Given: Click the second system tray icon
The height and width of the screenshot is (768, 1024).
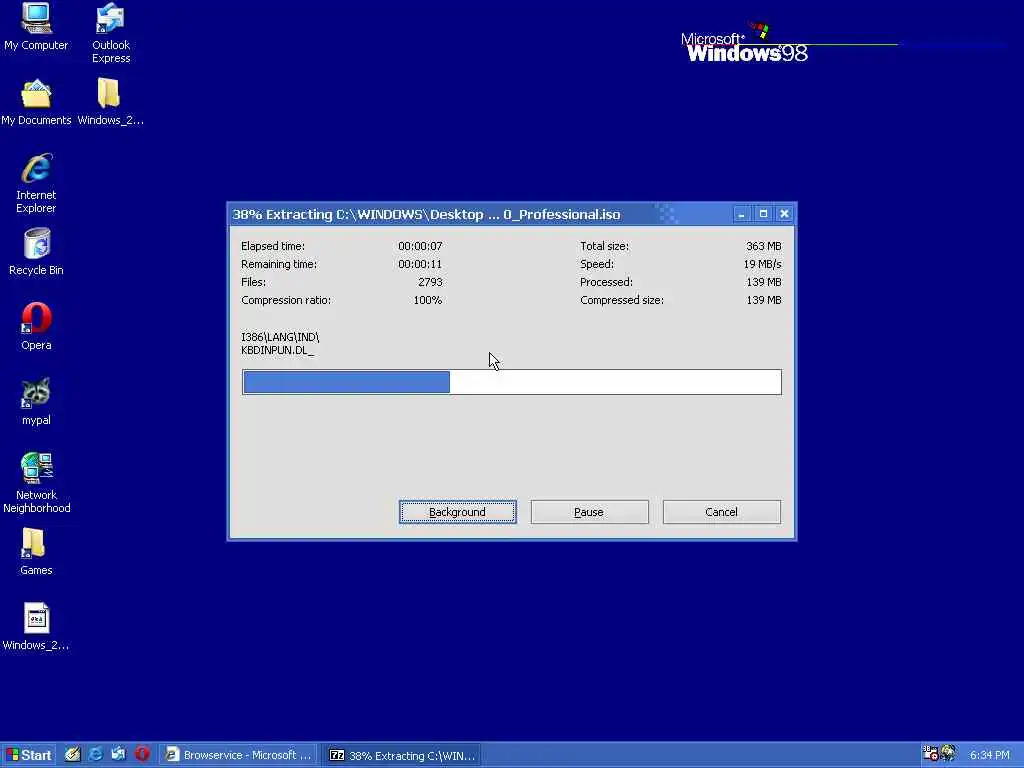Looking at the screenshot, I should click(x=948, y=754).
